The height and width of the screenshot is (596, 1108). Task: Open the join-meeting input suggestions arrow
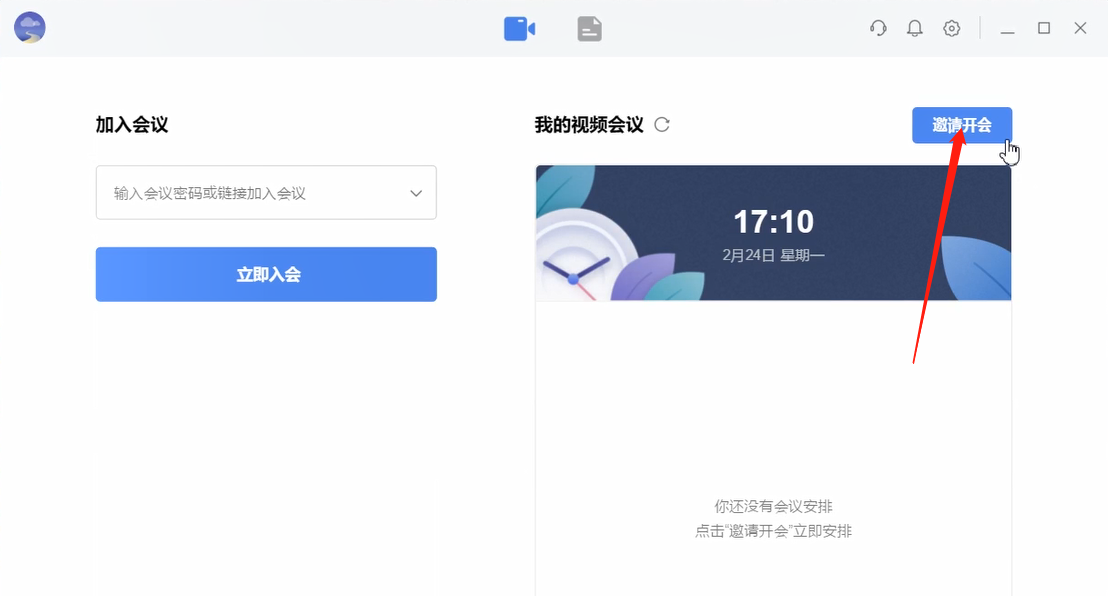pos(416,192)
